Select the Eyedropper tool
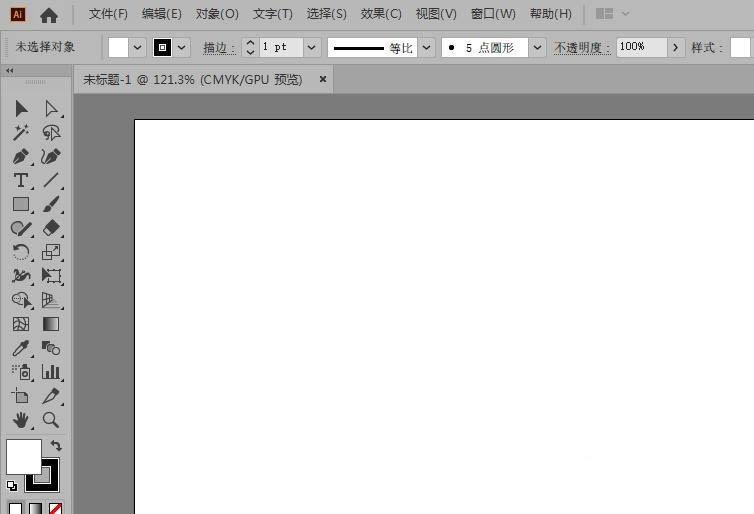The width and height of the screenshot is (754, 514). tap(21, 348)
